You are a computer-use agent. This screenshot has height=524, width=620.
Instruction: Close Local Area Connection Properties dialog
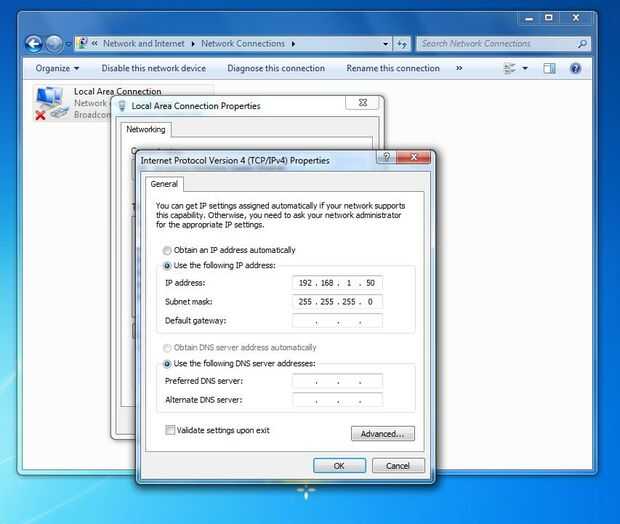(x=363, y=103)
